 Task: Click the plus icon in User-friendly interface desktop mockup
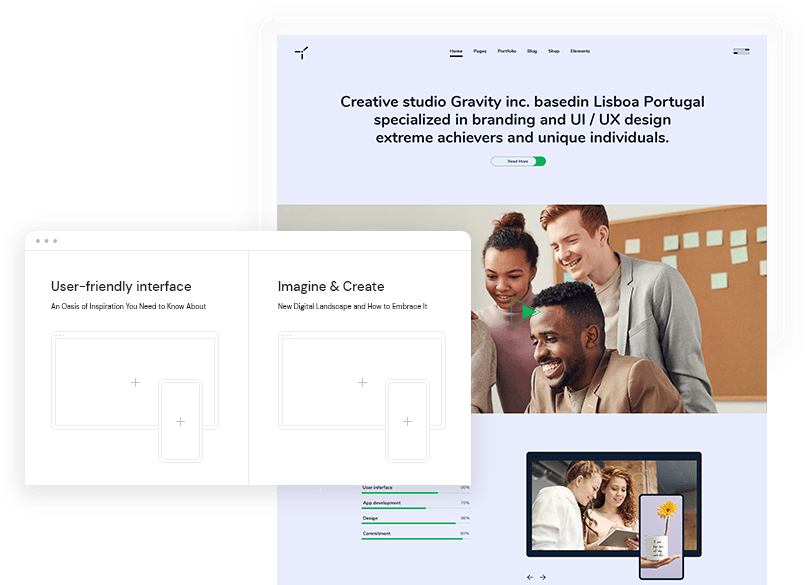136,382
